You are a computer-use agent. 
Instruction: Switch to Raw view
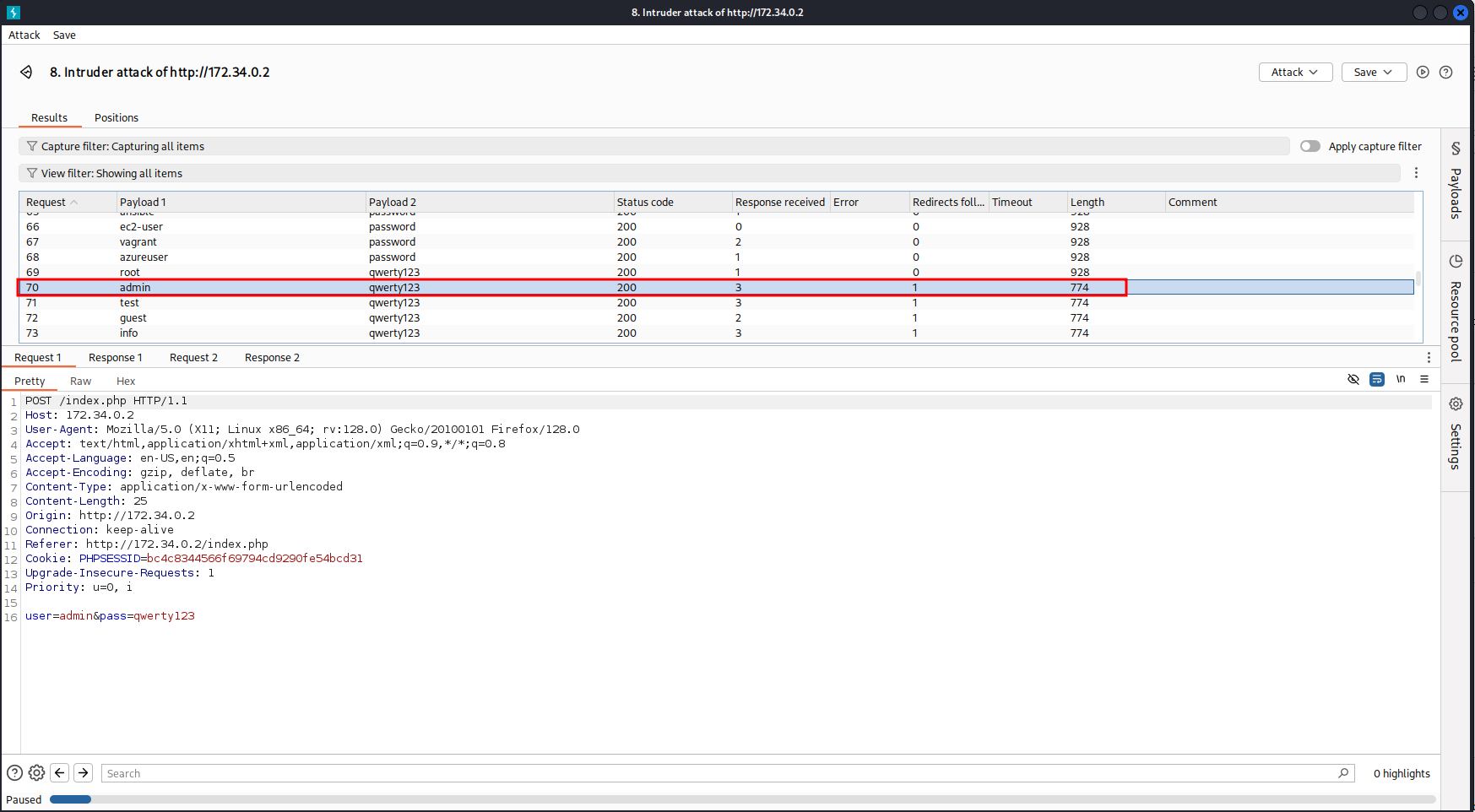point(80,381)
